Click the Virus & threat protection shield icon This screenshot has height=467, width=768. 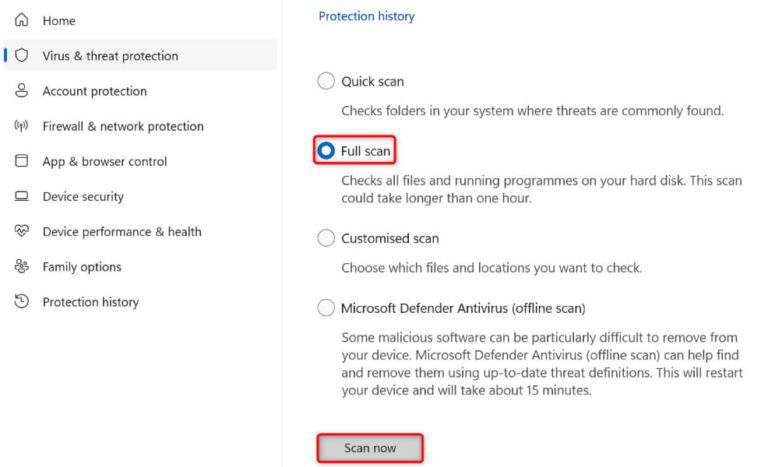tap(21, 56)
